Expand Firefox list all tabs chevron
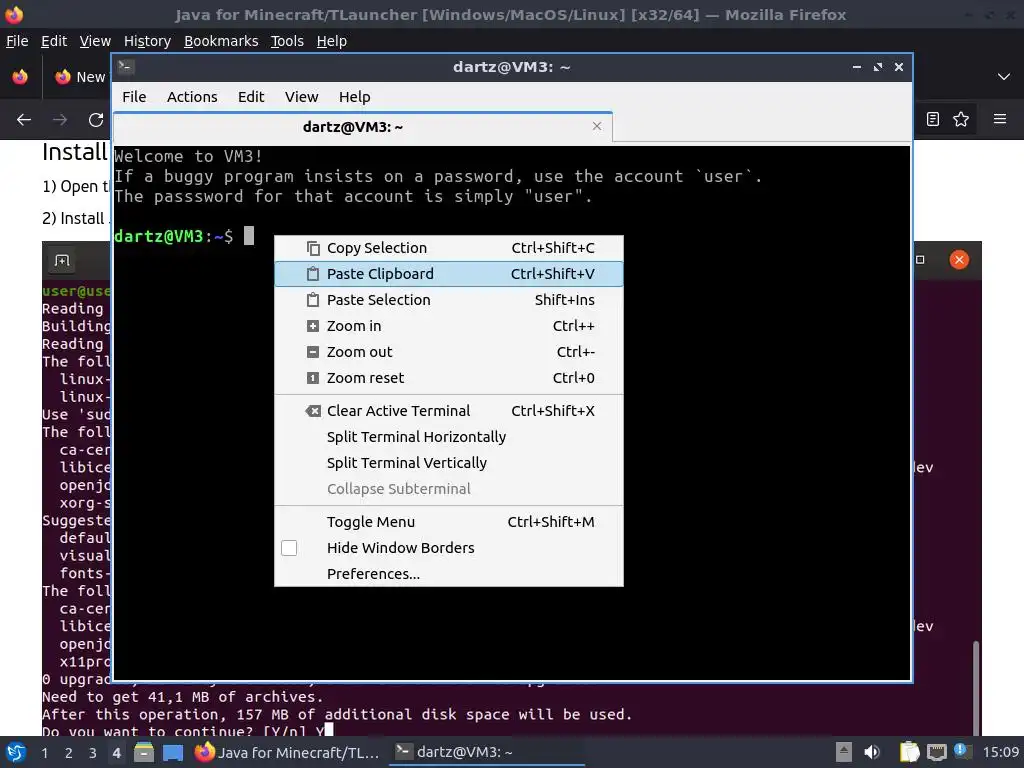This screenshot has width=1024, height=768. pos(1004,77)
